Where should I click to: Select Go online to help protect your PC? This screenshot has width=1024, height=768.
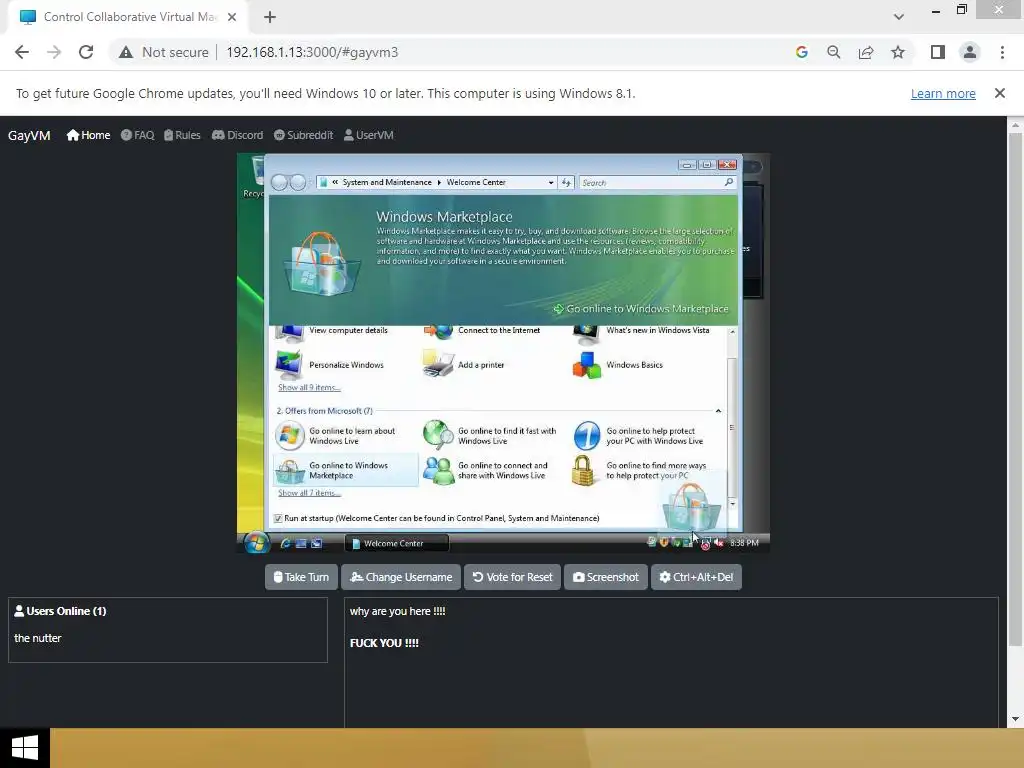click(x=639, y=436)
